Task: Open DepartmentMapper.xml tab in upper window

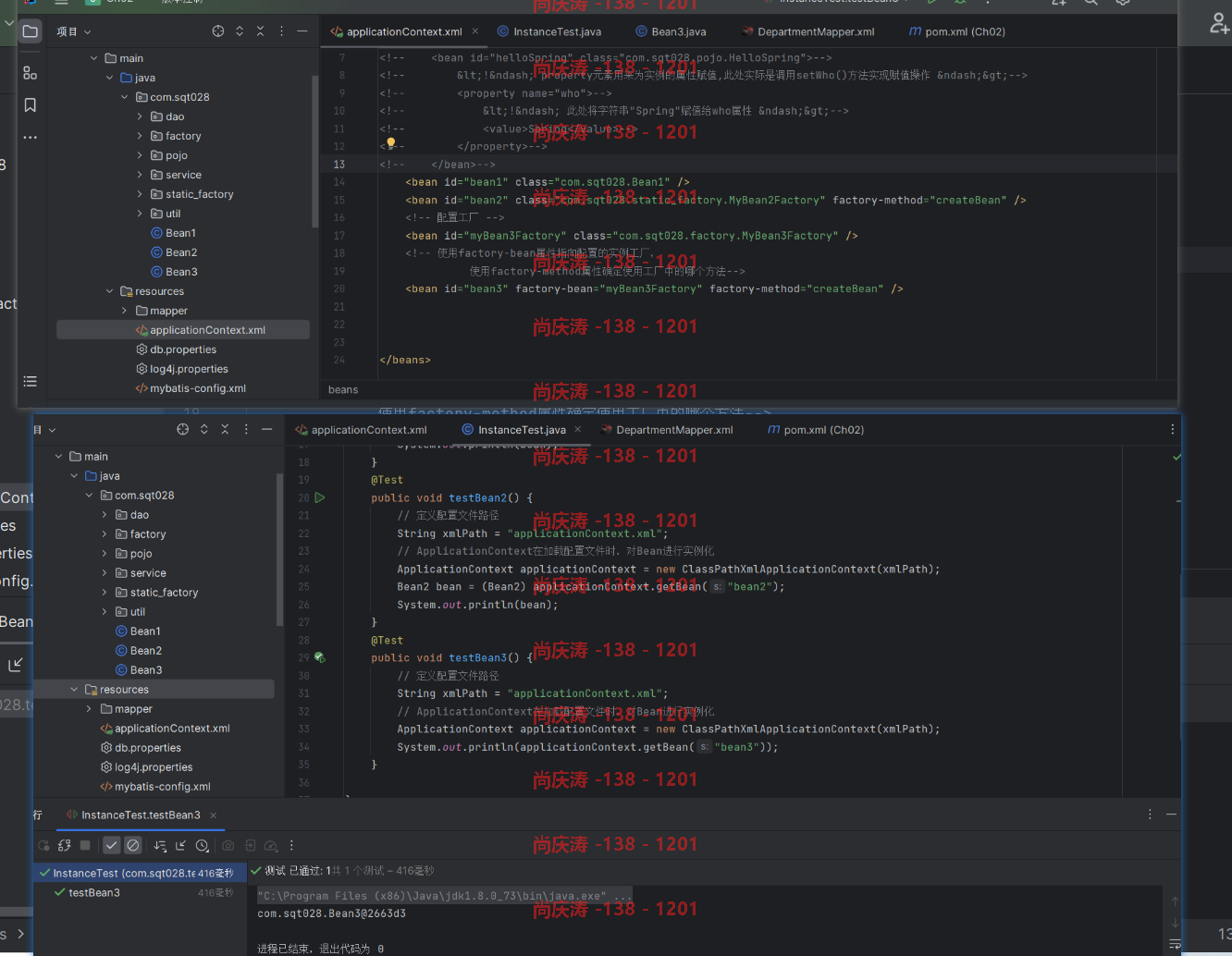Action: (x=807, y=31)
